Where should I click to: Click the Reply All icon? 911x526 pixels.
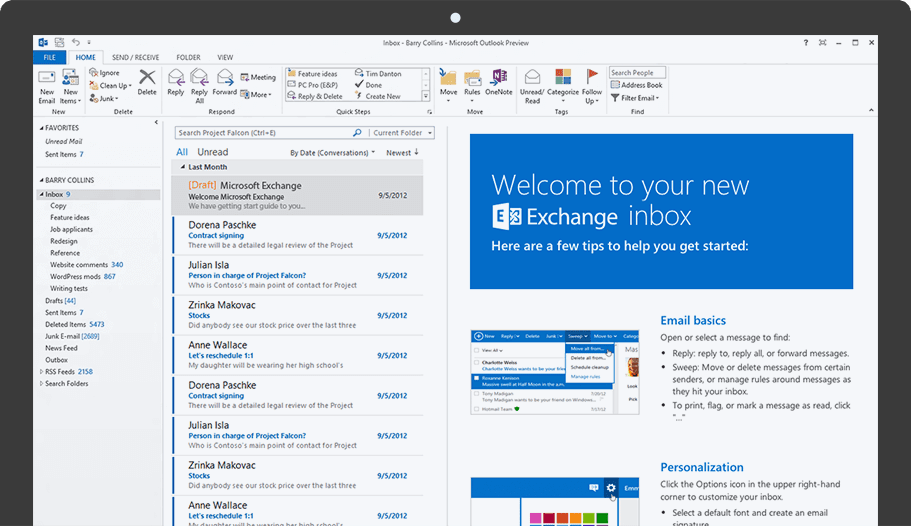[199, 80]
